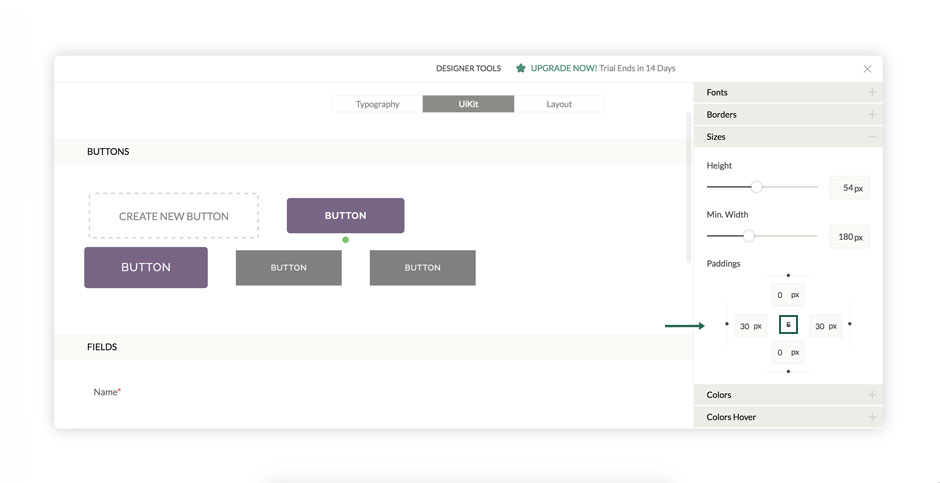Click the UPGRADE NOW! link

[x=564, y=68]
